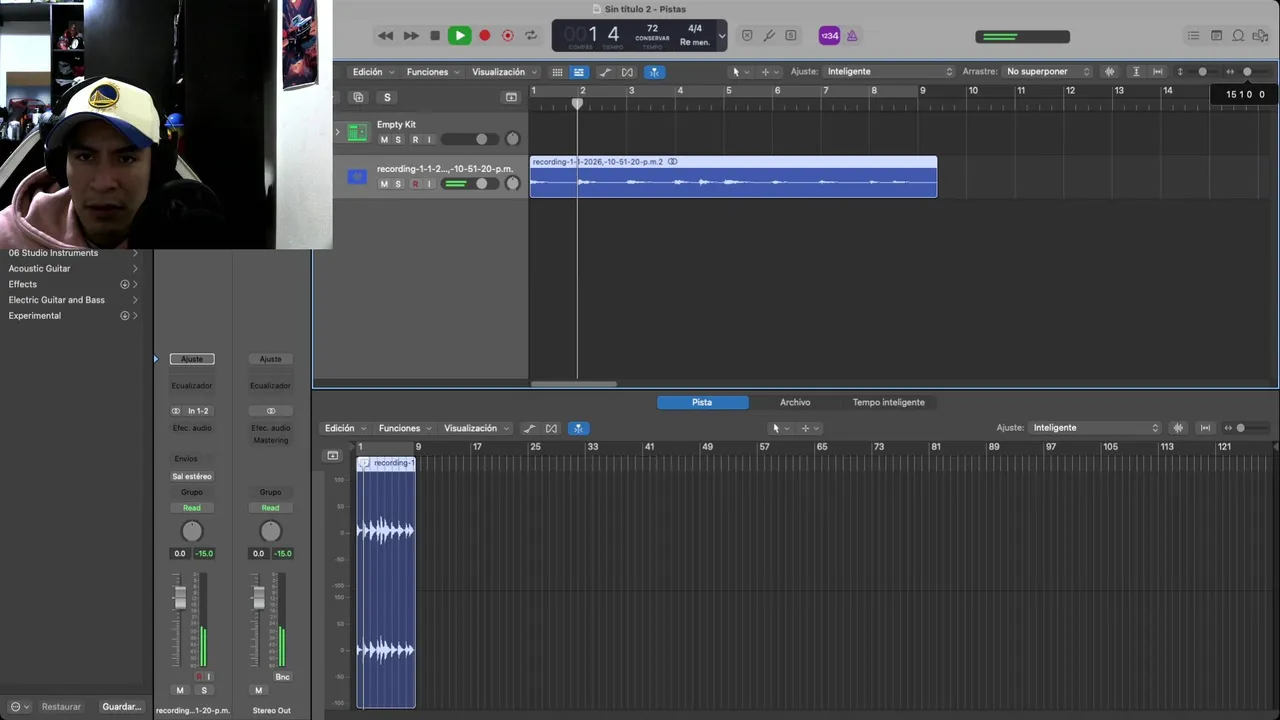Toggle Cycle mode in the transport

click(x=531, y=36)
